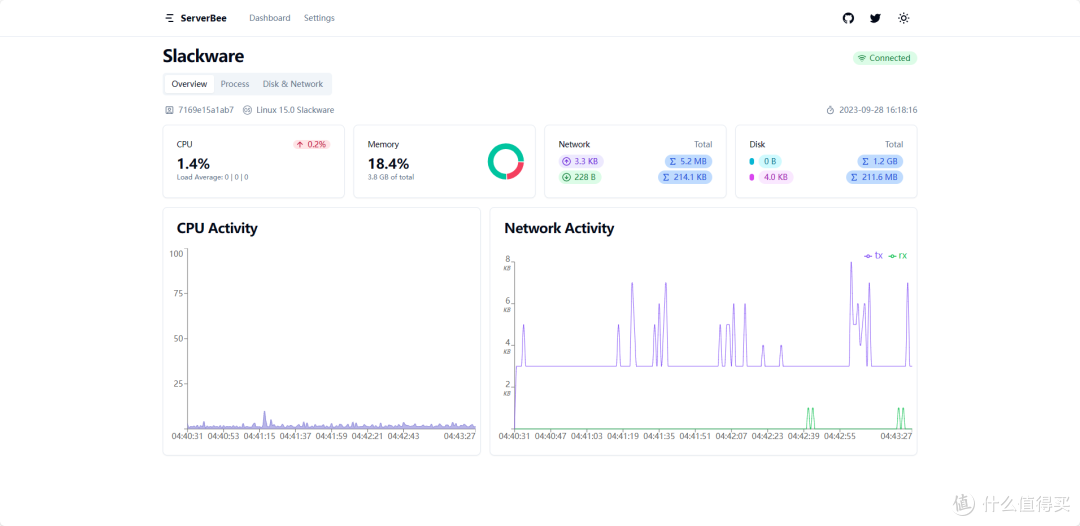Click the 4.0 KB disk write badge

776,178
